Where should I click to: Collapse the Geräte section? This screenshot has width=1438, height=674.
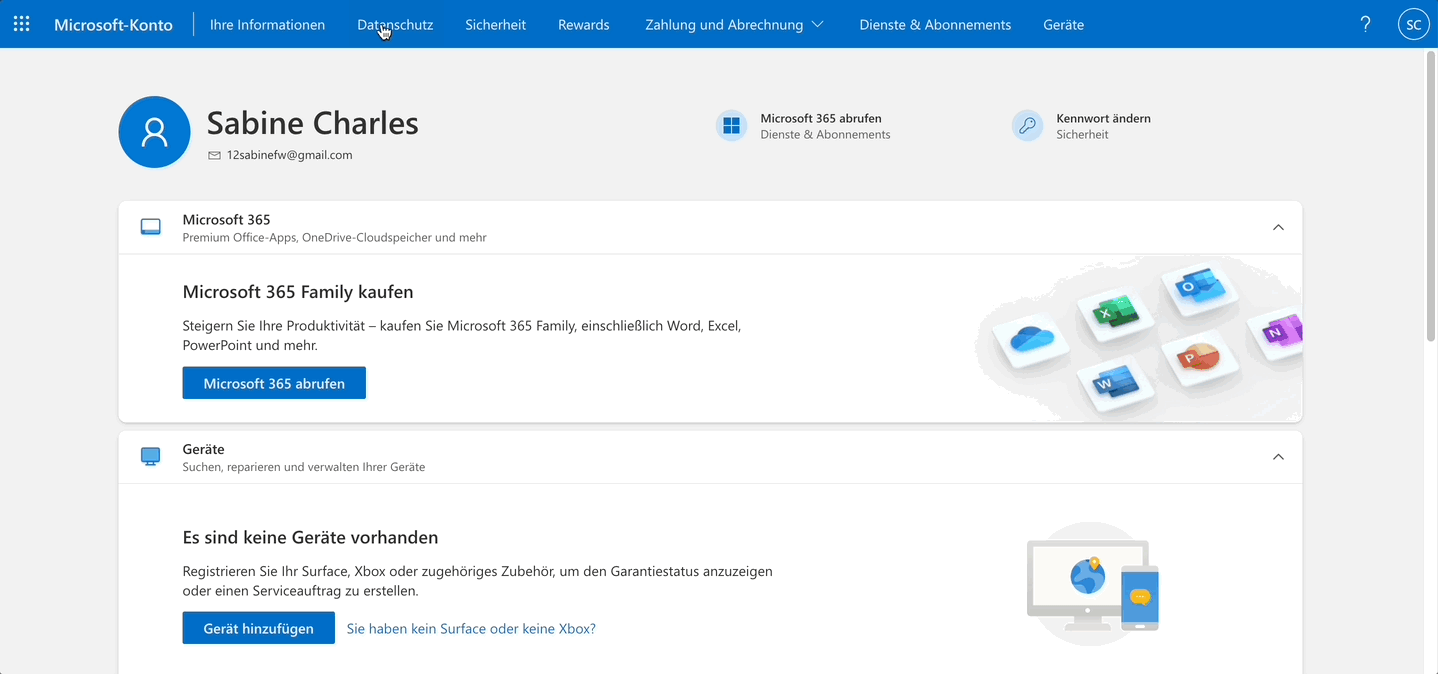(x=1277, y=457)
